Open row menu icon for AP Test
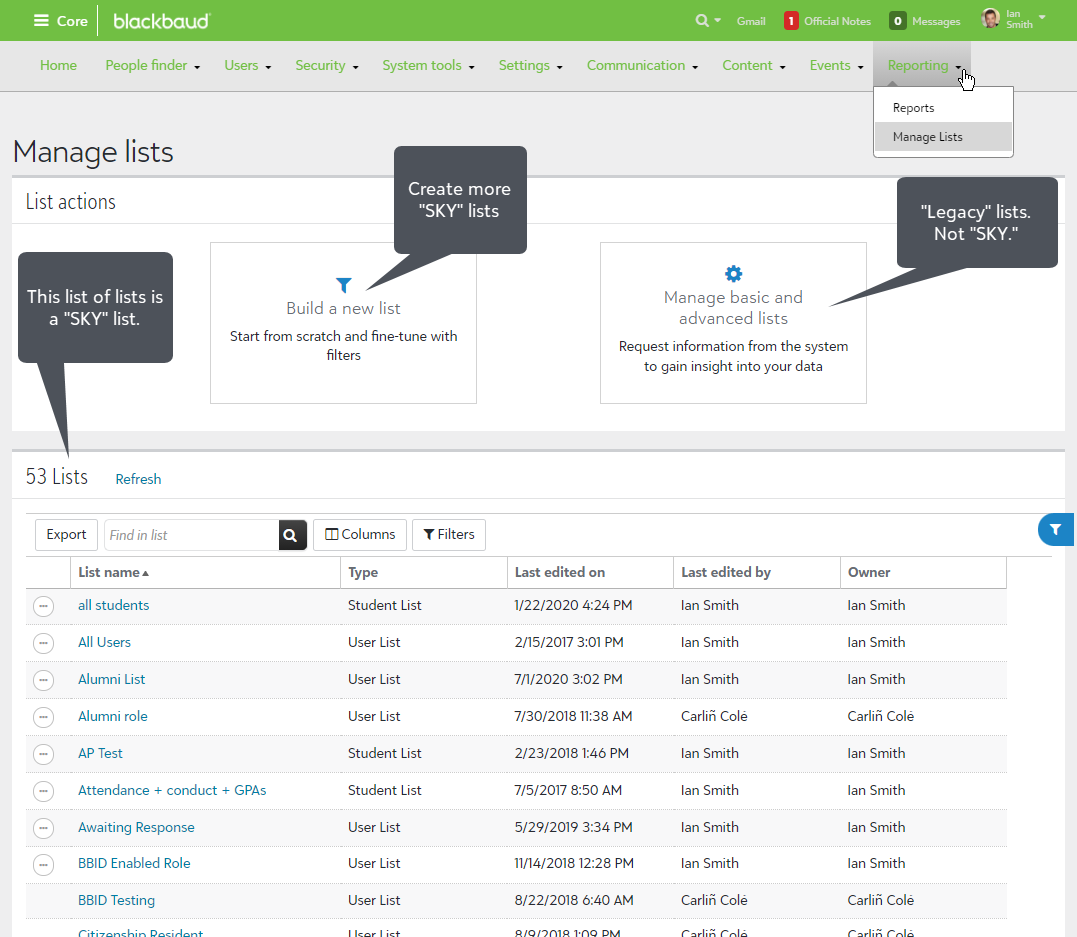 click(x=43, y=754)
